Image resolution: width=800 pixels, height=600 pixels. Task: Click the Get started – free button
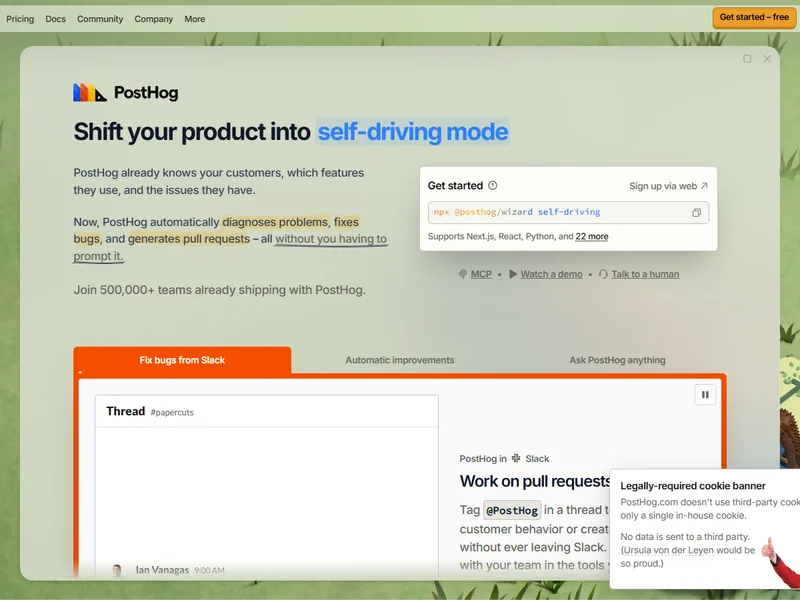click(754, 17)
